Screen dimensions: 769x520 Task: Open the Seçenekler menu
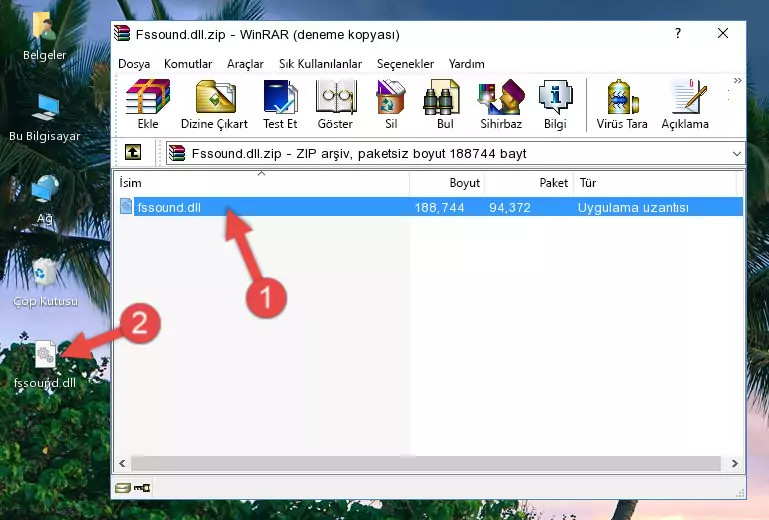[x=405, y=64]
